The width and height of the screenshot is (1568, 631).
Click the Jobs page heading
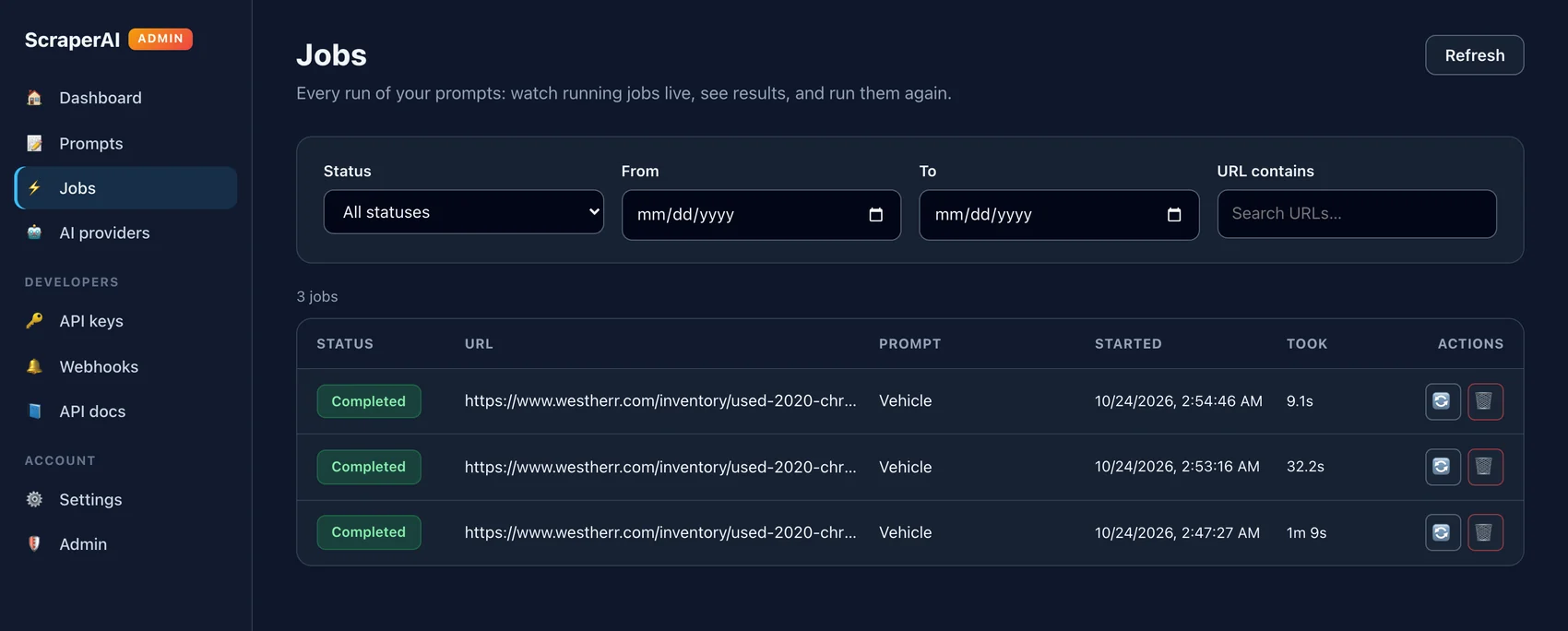pos(331,55)
